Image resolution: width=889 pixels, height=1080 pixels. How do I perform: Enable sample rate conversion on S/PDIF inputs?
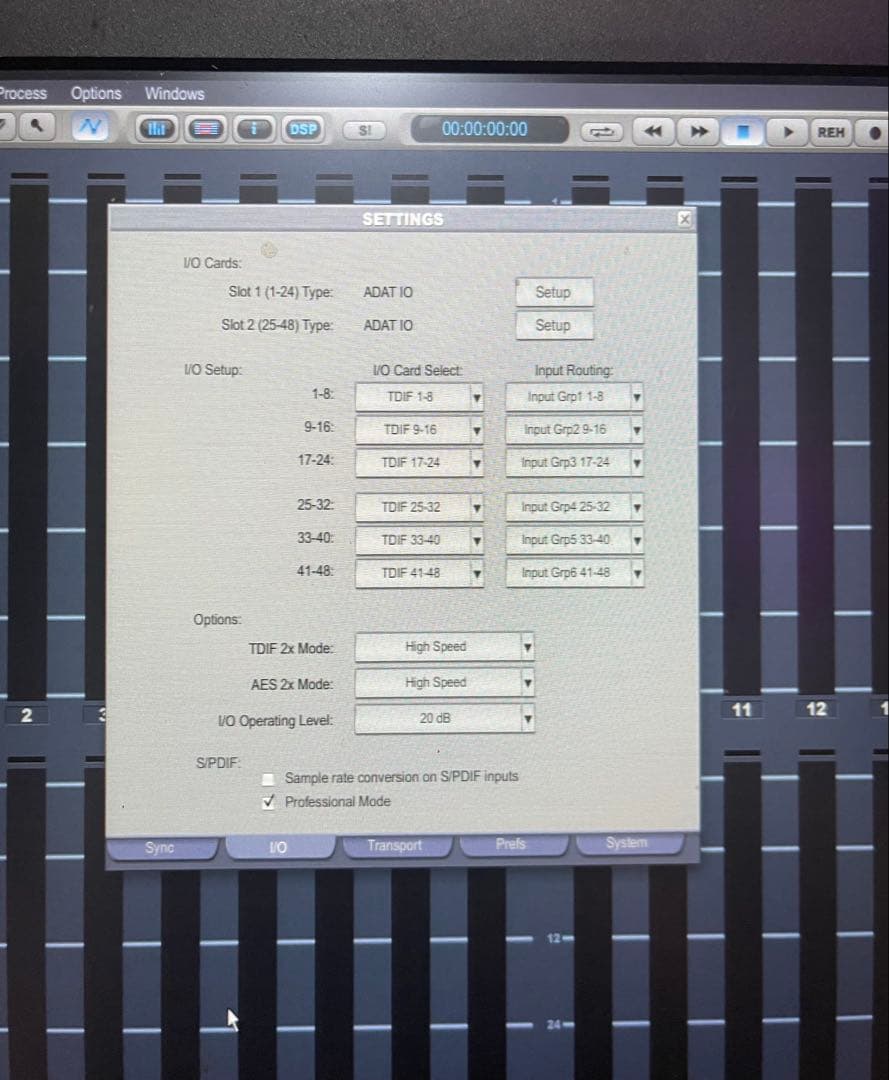point(268,778)
